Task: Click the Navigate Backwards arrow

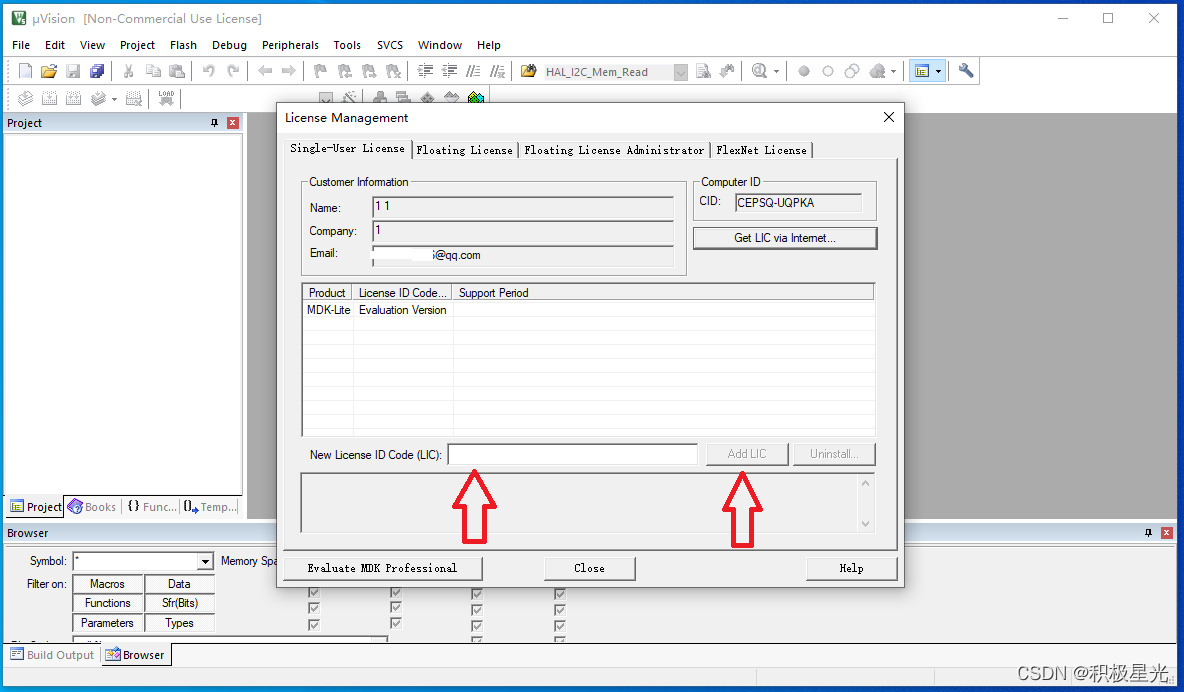Action: click(264, 71)
